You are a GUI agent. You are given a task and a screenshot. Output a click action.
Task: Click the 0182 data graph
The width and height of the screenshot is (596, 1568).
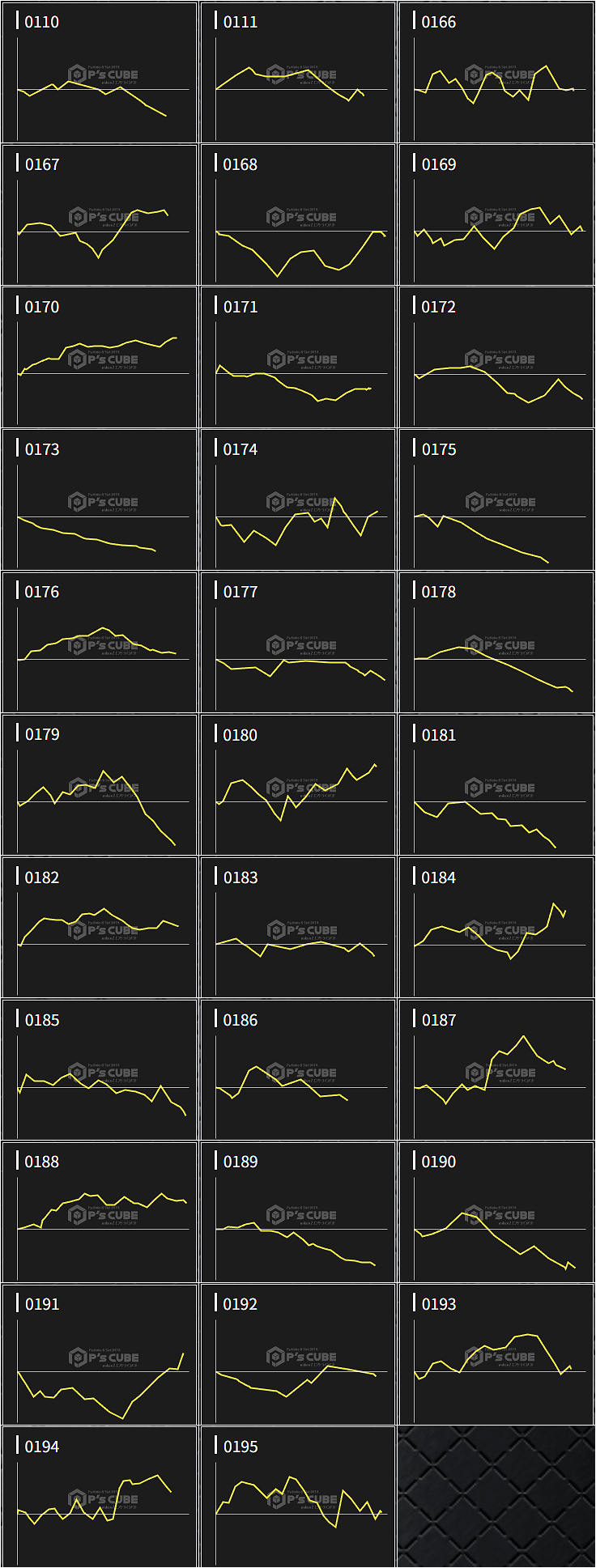[100, 928]
